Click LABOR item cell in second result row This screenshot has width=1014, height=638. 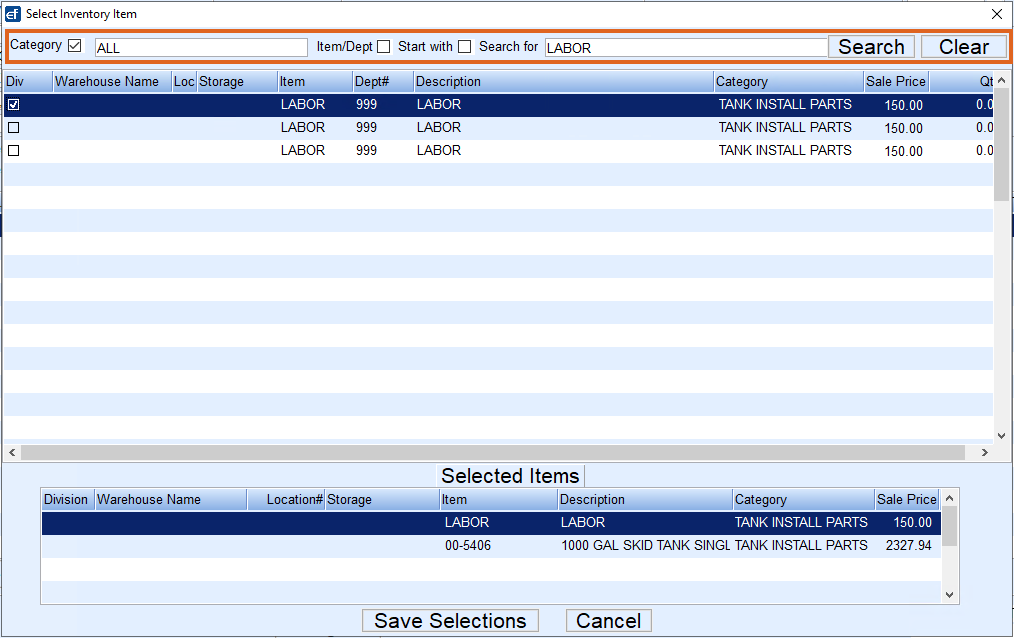(303, 127)
